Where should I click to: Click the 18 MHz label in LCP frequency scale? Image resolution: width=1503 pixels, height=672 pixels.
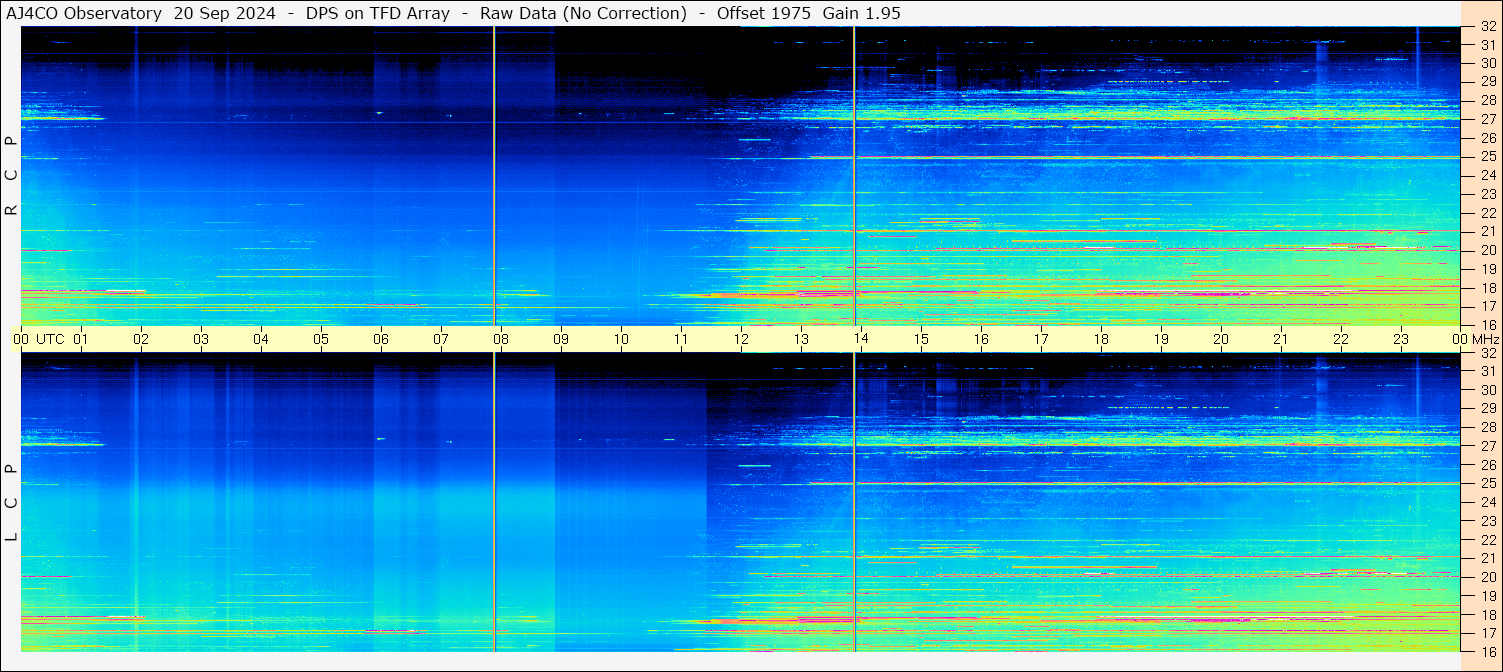pyautogui.click(x=1488, y=614)
